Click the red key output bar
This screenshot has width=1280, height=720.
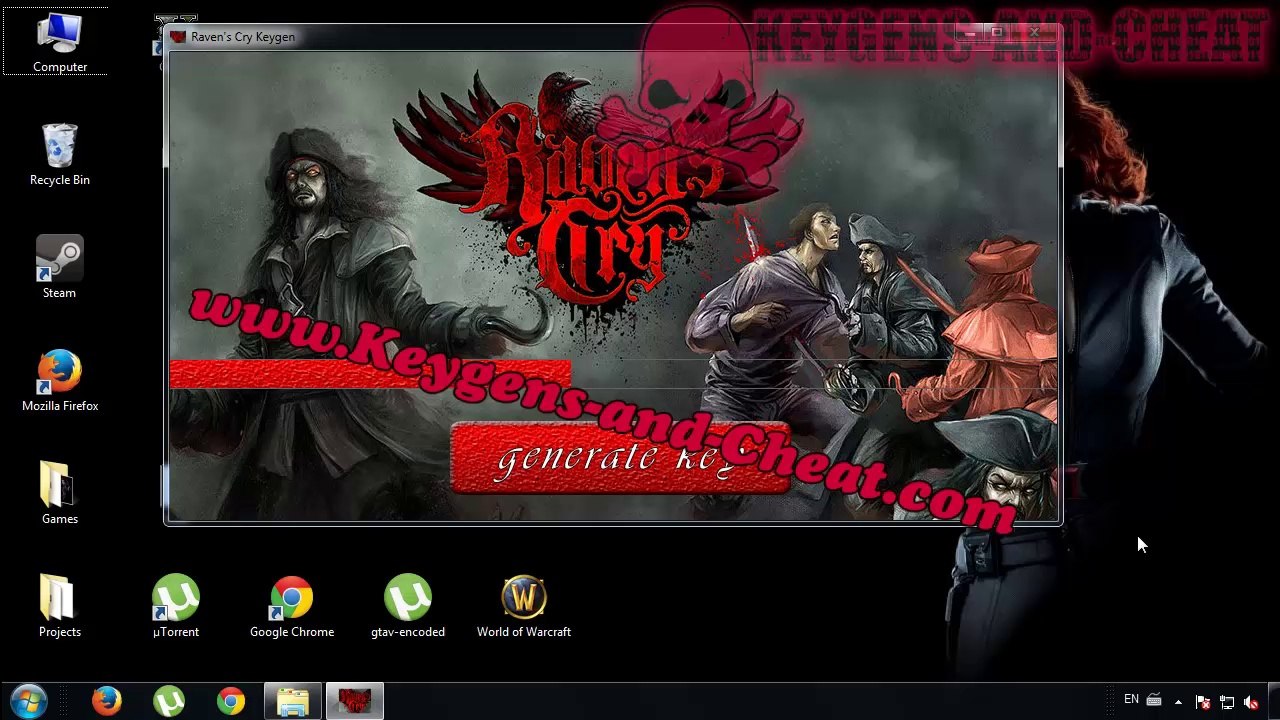point(370,374)
